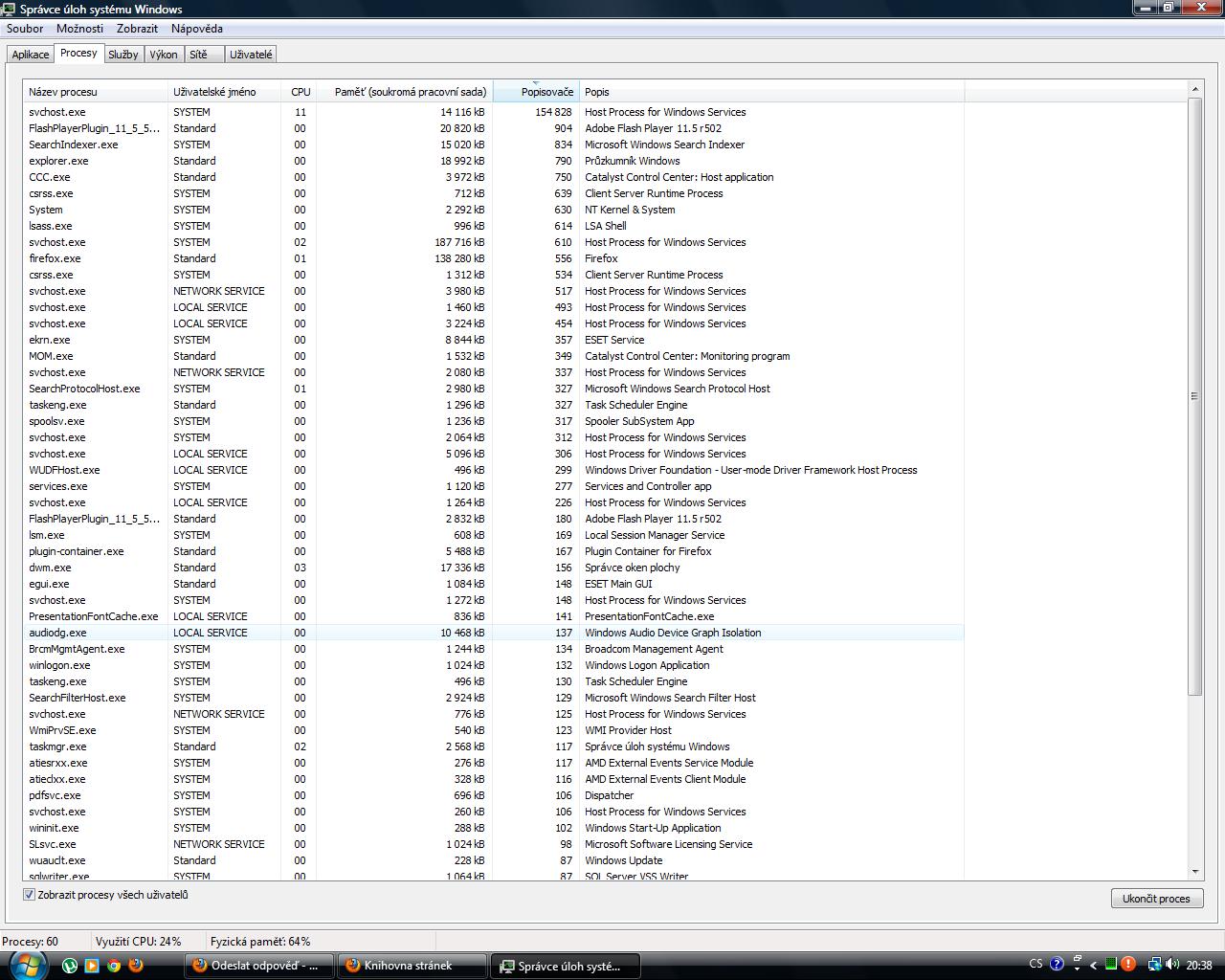
Task: Sort by Název procesu column header
Action: 95,92
